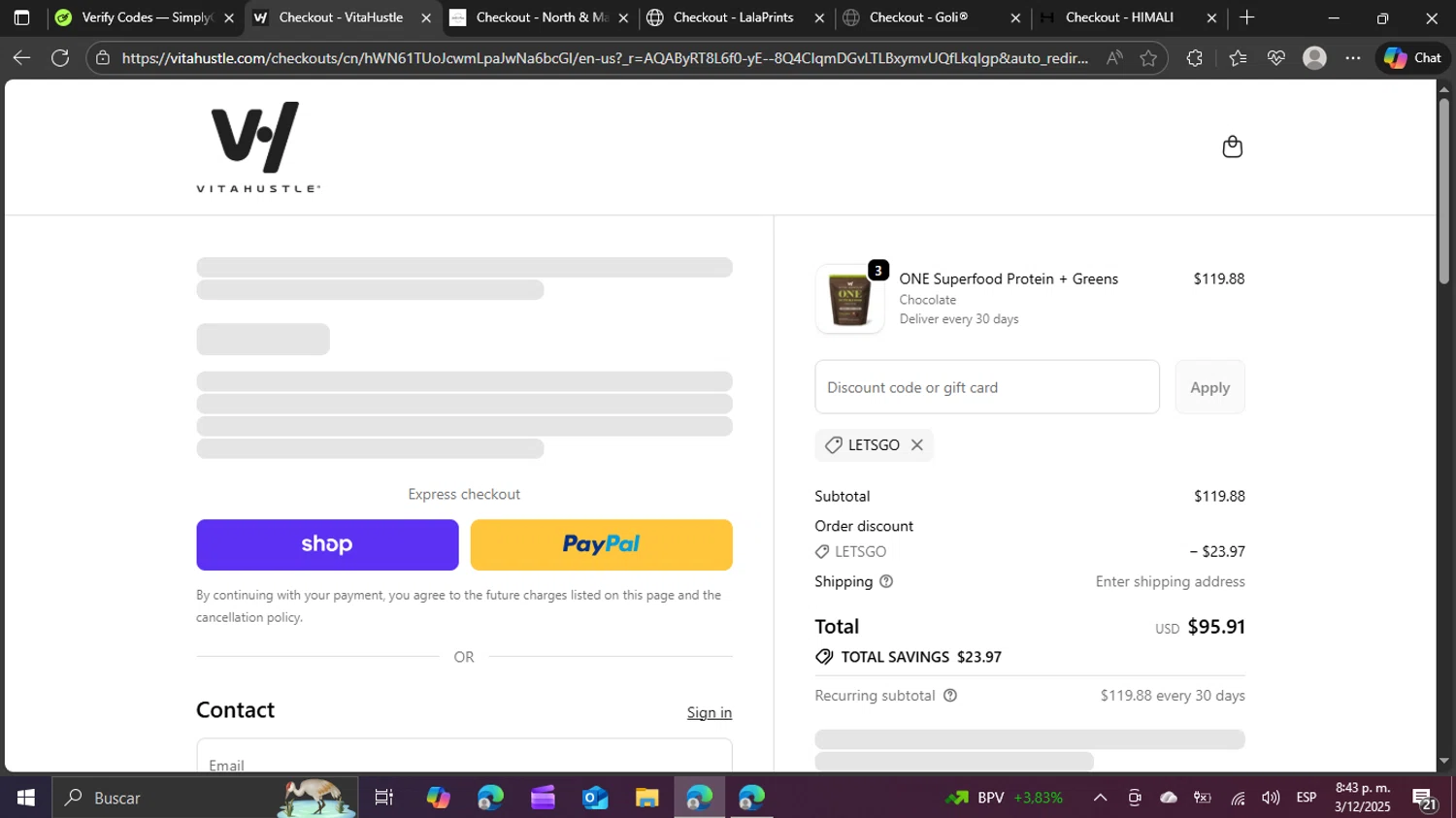1456x818 pixels.
Task: Click the Email contact field
Action: click(x=464, y=757)
